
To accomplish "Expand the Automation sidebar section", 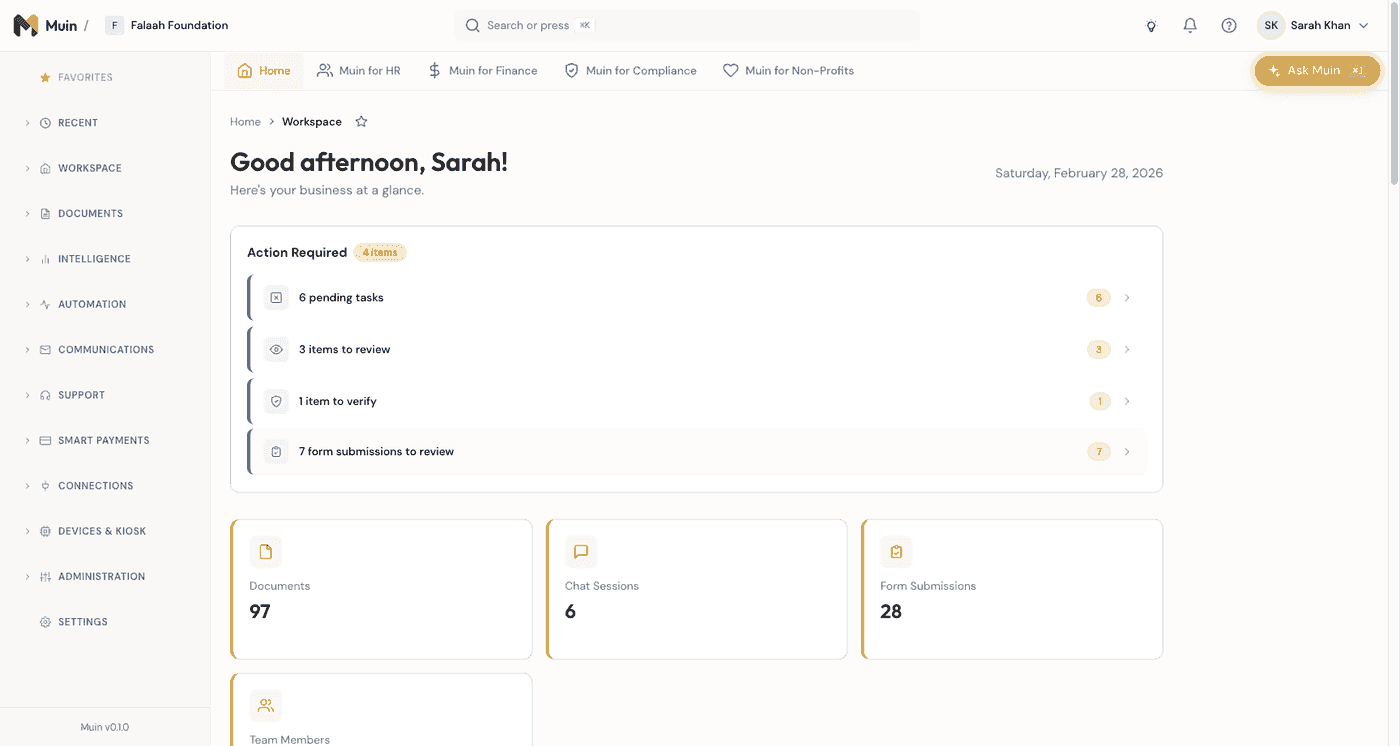I will click(x=28, y=305).
